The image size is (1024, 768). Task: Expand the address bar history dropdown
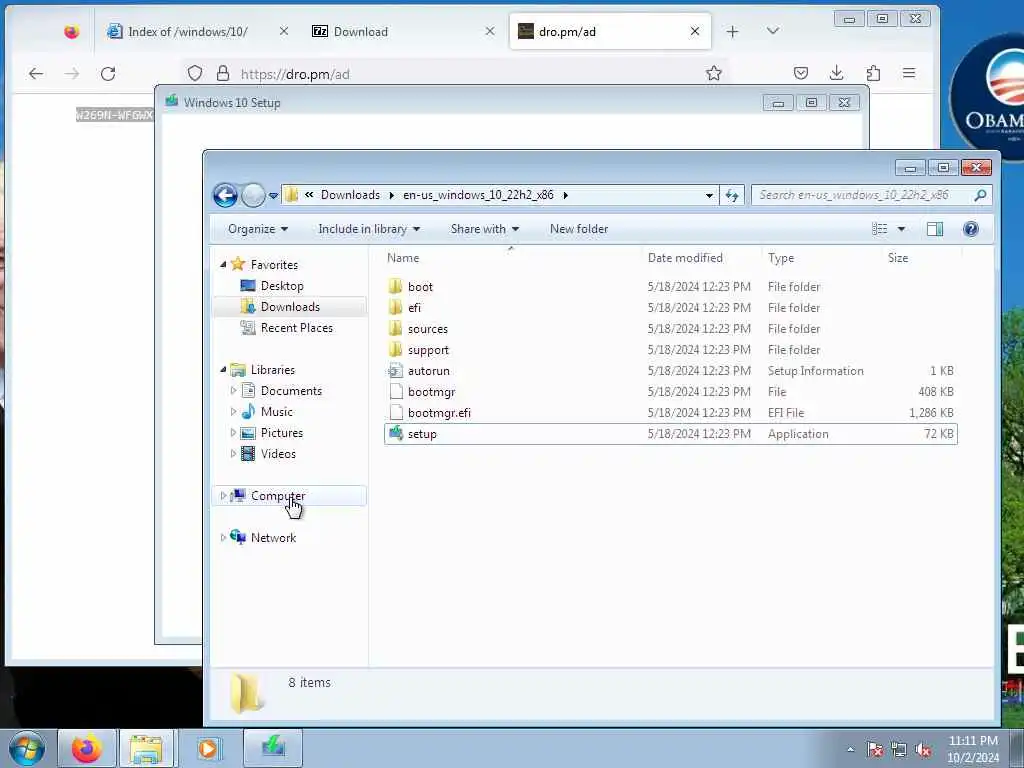[709, 195]
